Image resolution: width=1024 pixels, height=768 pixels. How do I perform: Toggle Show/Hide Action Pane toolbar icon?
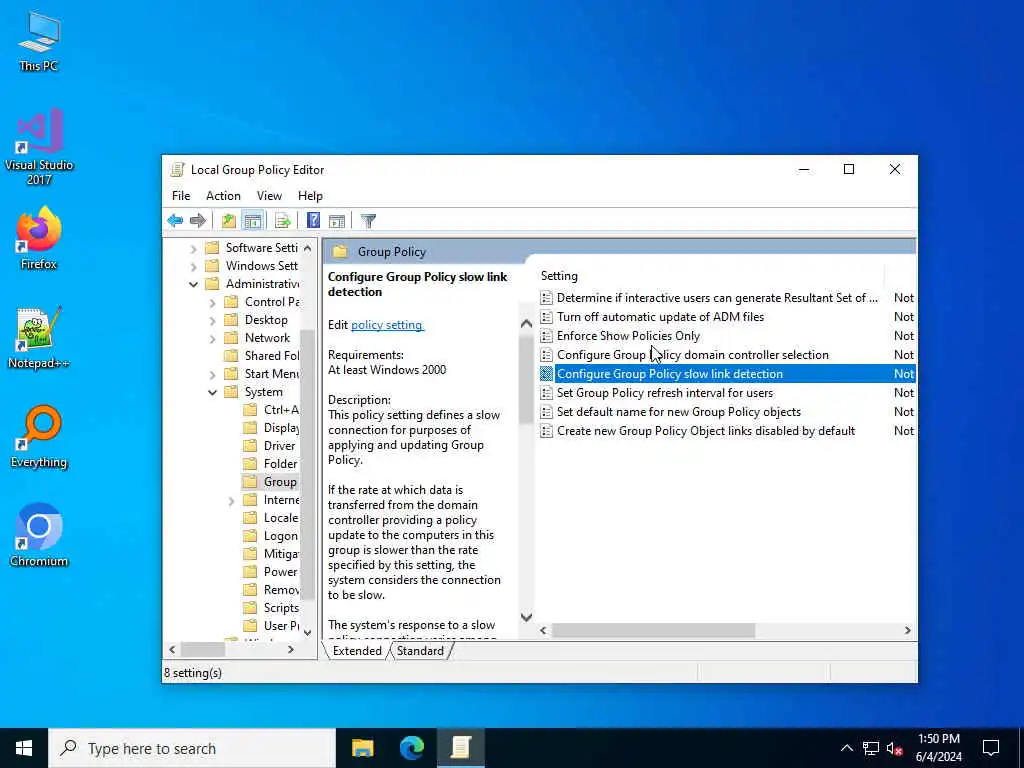pos(337,221)
